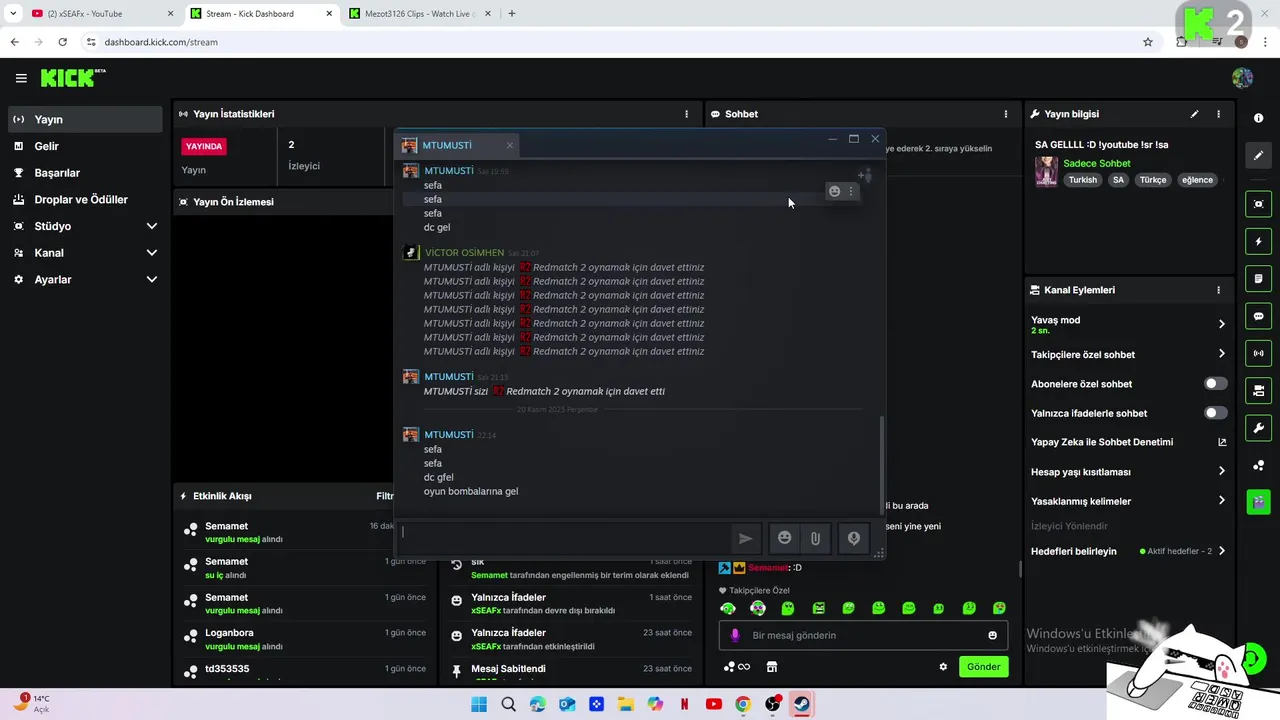Click the document icon in right toolbar

pyautogui.click(x=1258, y=278)
